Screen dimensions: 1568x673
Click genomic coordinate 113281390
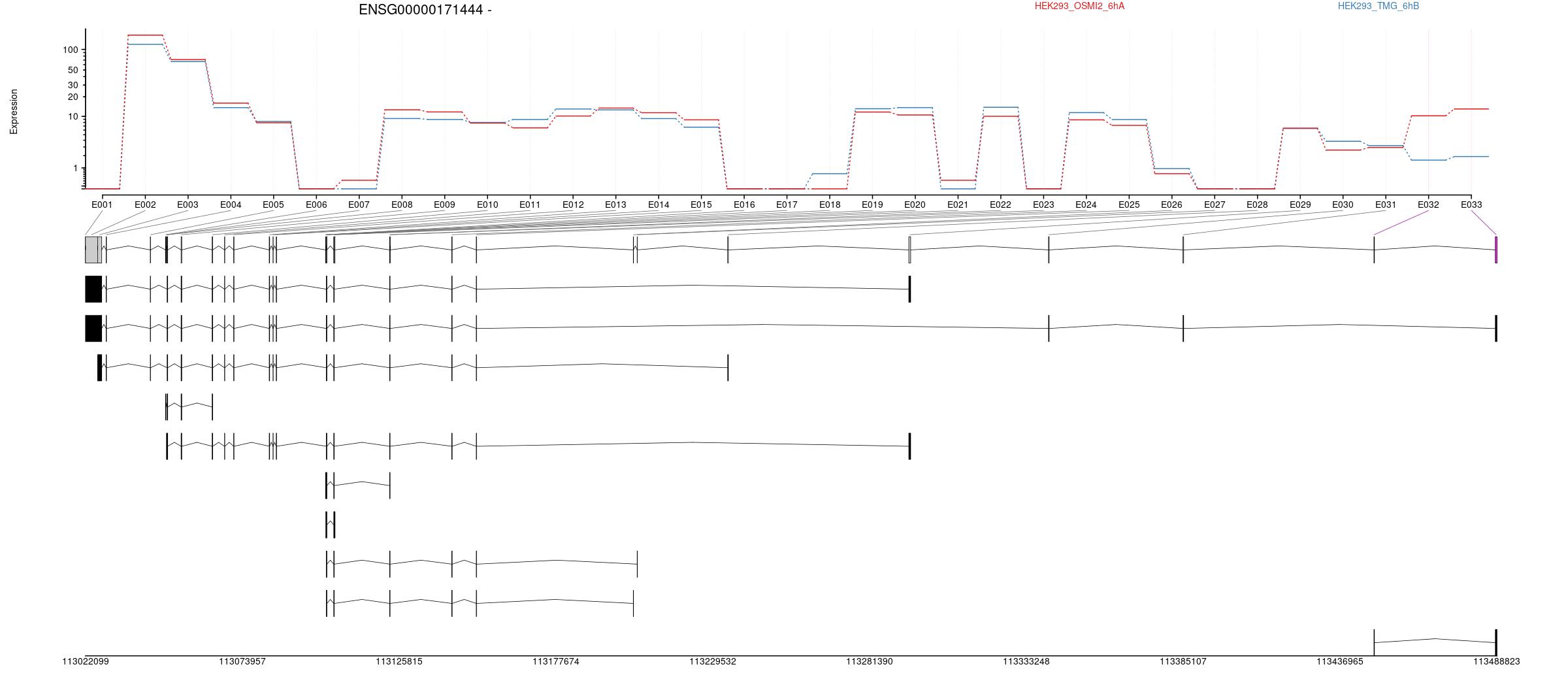coord(870,662)
